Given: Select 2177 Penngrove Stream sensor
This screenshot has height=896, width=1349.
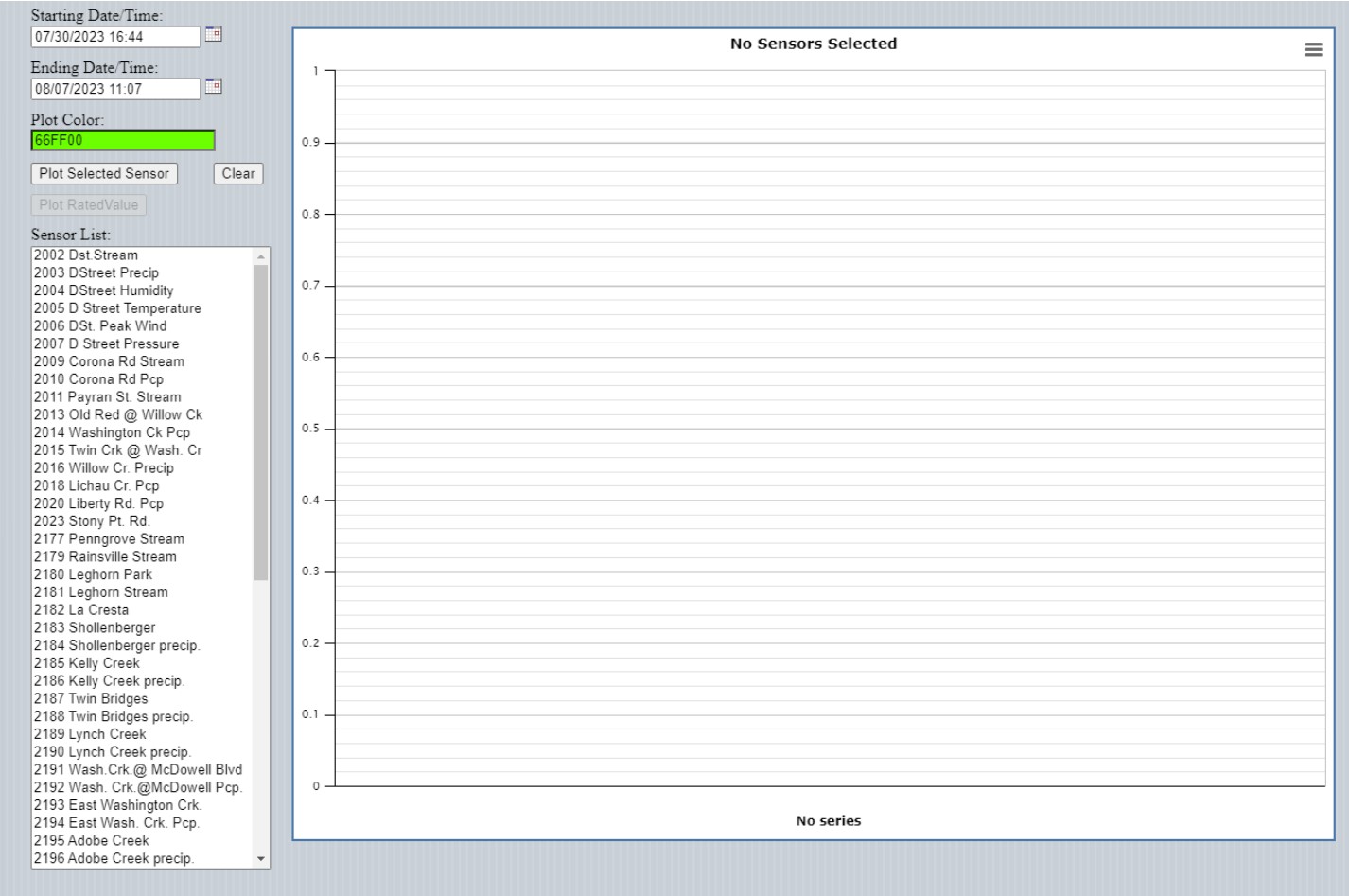Looking at the screenshot, I should click(109, 539).
